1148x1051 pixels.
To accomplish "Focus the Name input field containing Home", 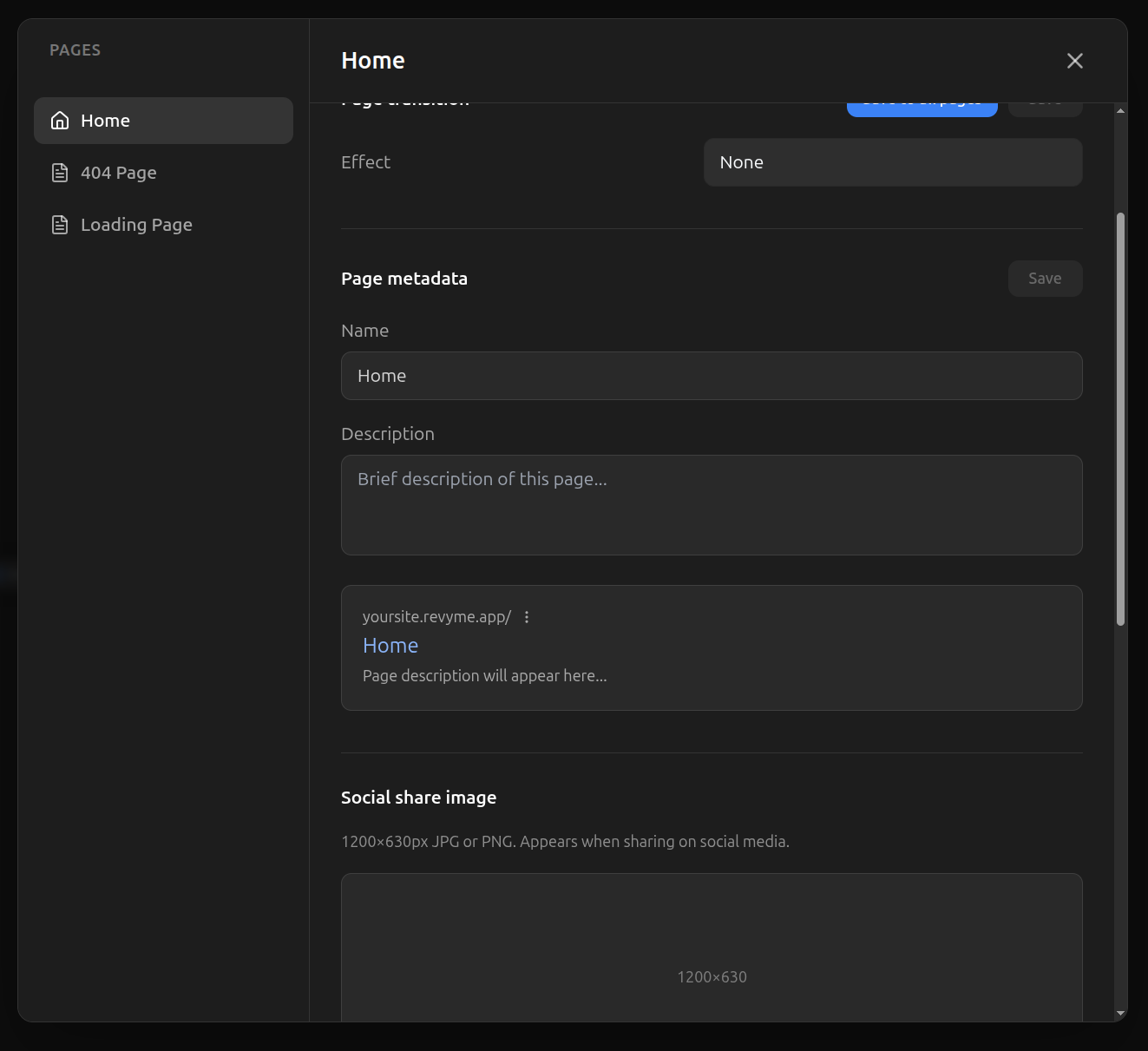I will tap(711, 376).
